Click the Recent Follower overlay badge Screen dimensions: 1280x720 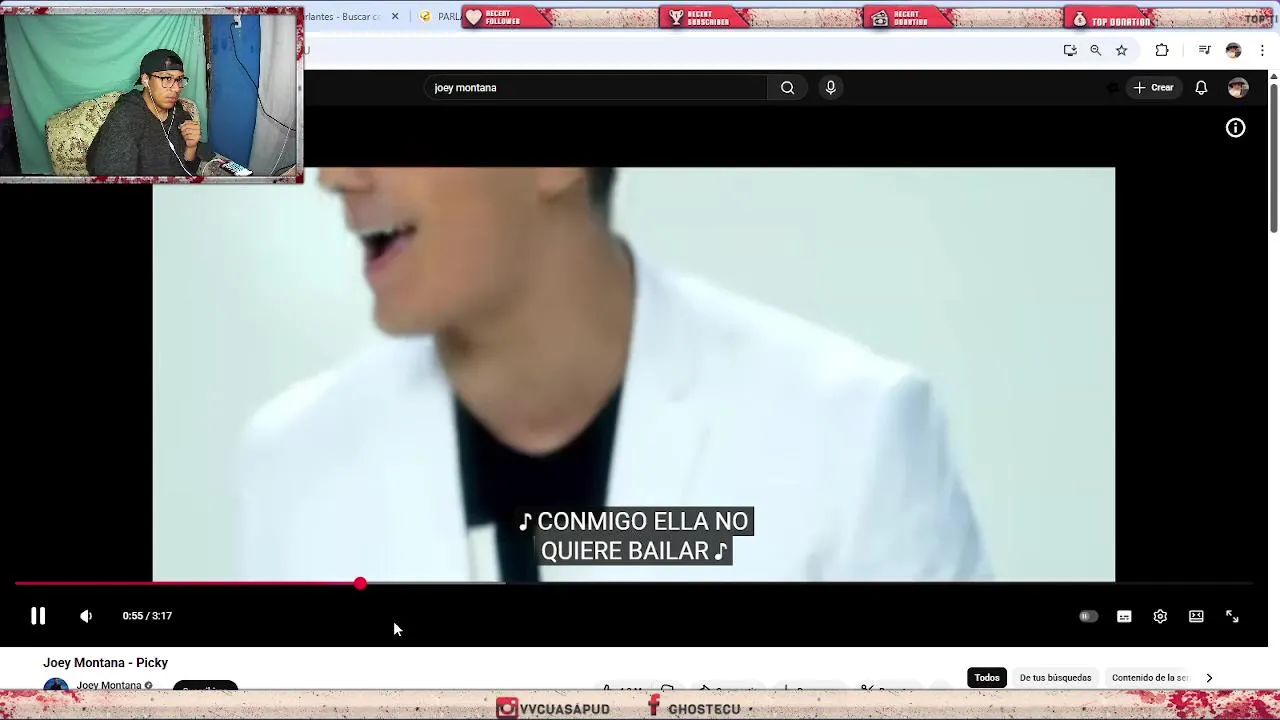[x=506, y=18]
